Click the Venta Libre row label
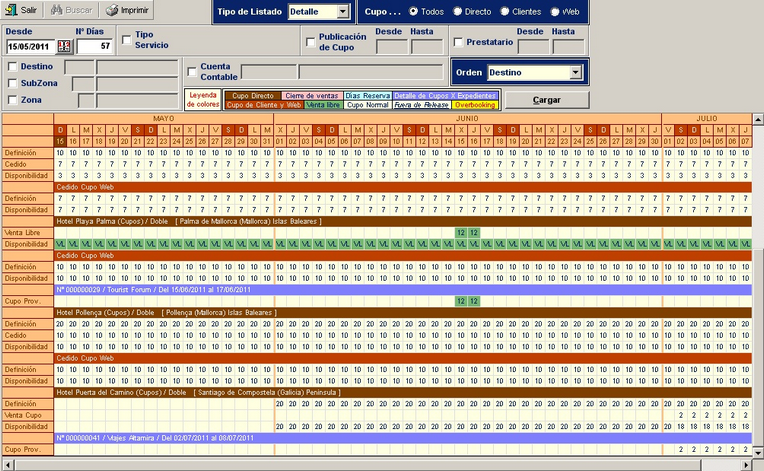 click(28, 233)
